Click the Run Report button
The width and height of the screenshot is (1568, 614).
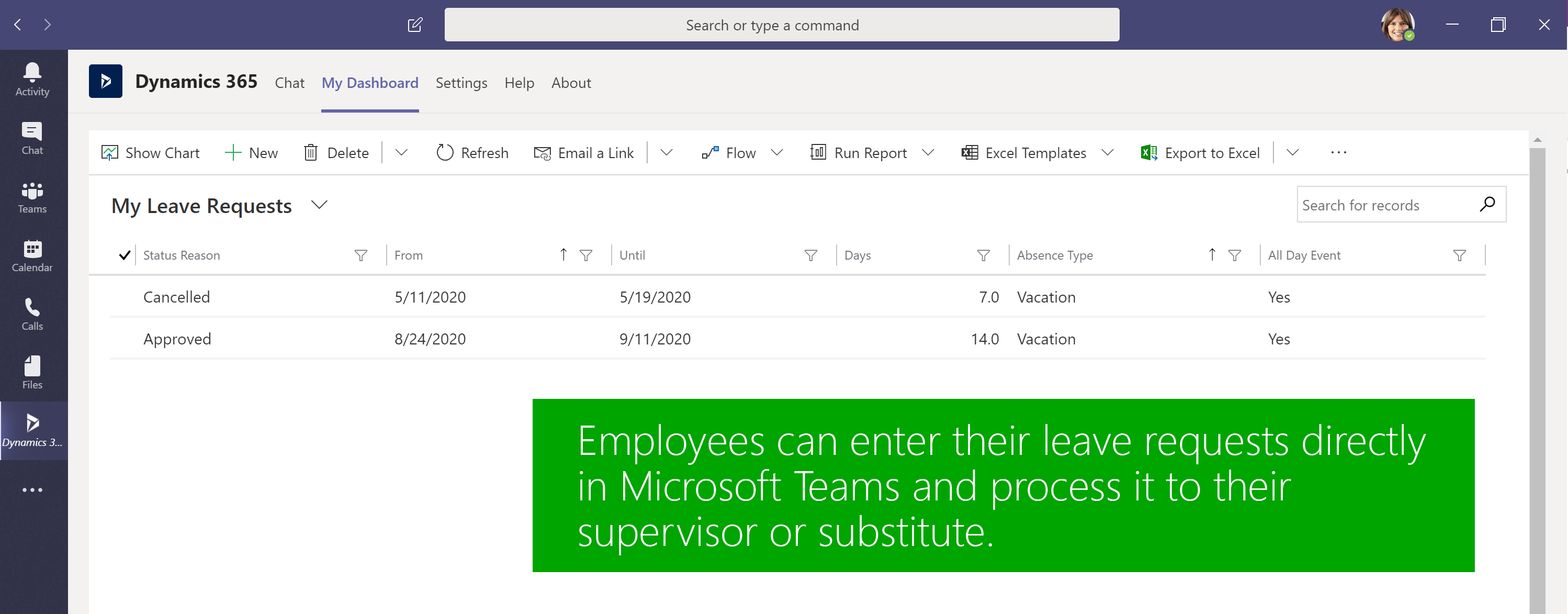pos(858,152)
